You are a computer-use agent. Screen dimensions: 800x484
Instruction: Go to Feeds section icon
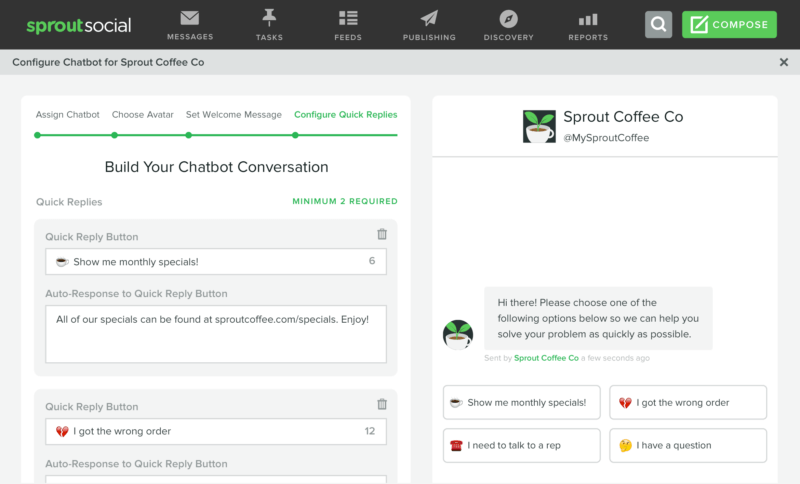pos(348,19)
